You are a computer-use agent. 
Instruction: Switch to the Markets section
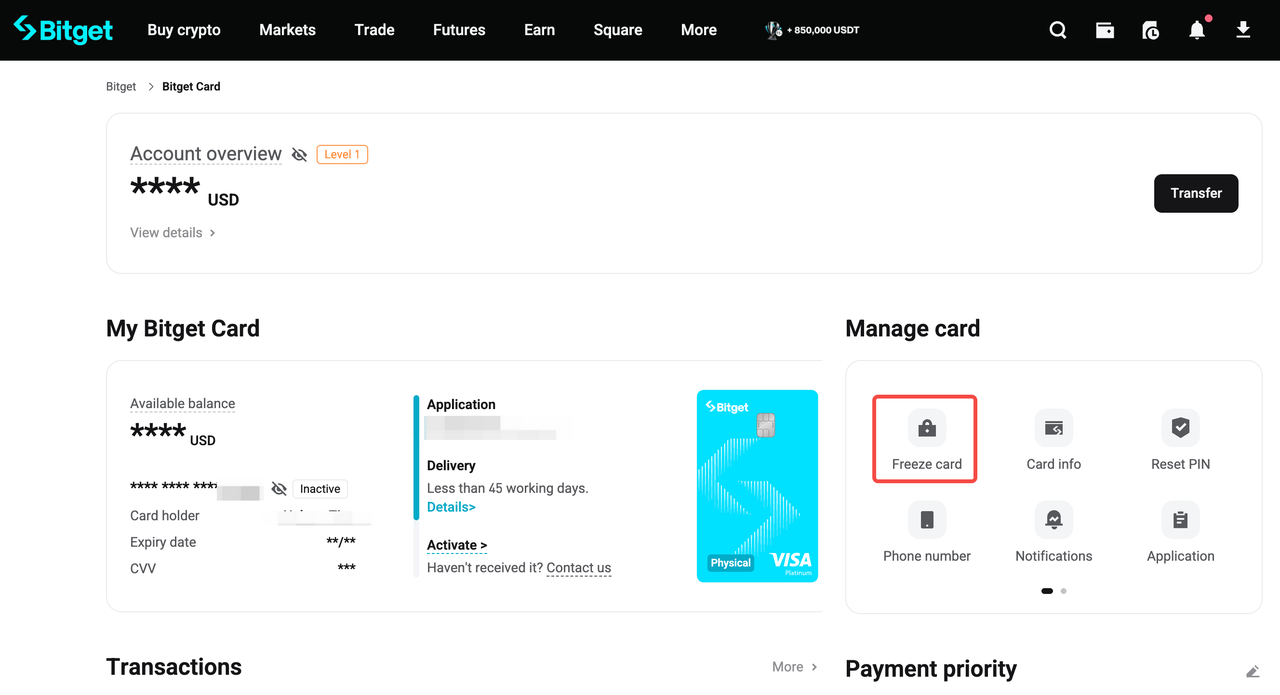[x=287, y=30]
